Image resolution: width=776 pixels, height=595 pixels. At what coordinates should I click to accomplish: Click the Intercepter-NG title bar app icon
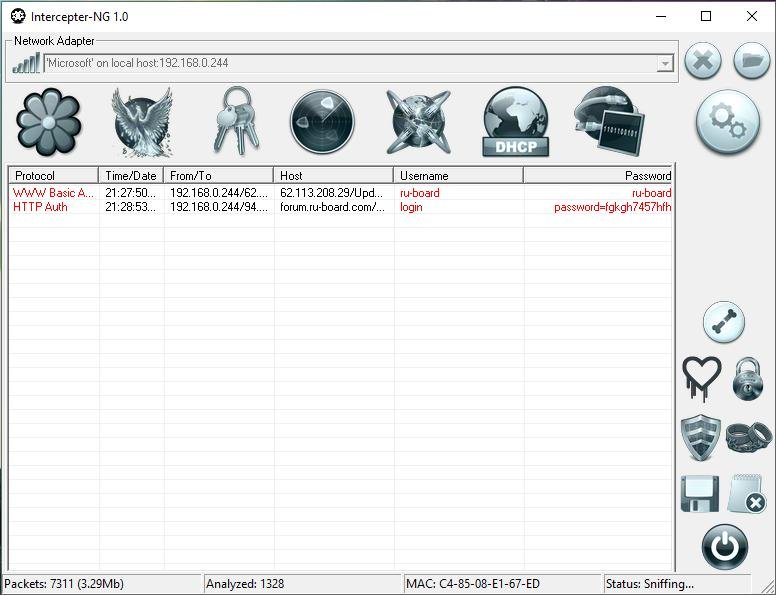tap(18, 16)
